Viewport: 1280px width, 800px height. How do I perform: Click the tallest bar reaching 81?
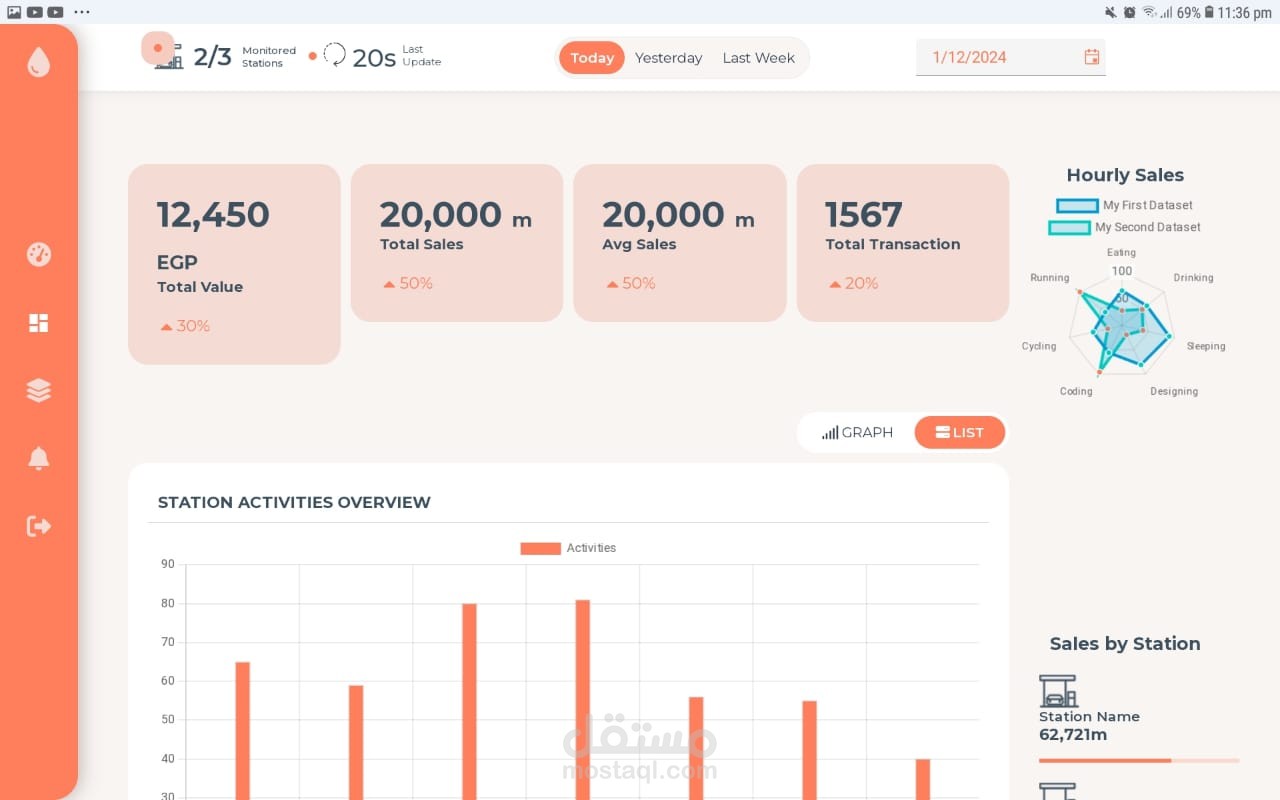tap(583, 699)
